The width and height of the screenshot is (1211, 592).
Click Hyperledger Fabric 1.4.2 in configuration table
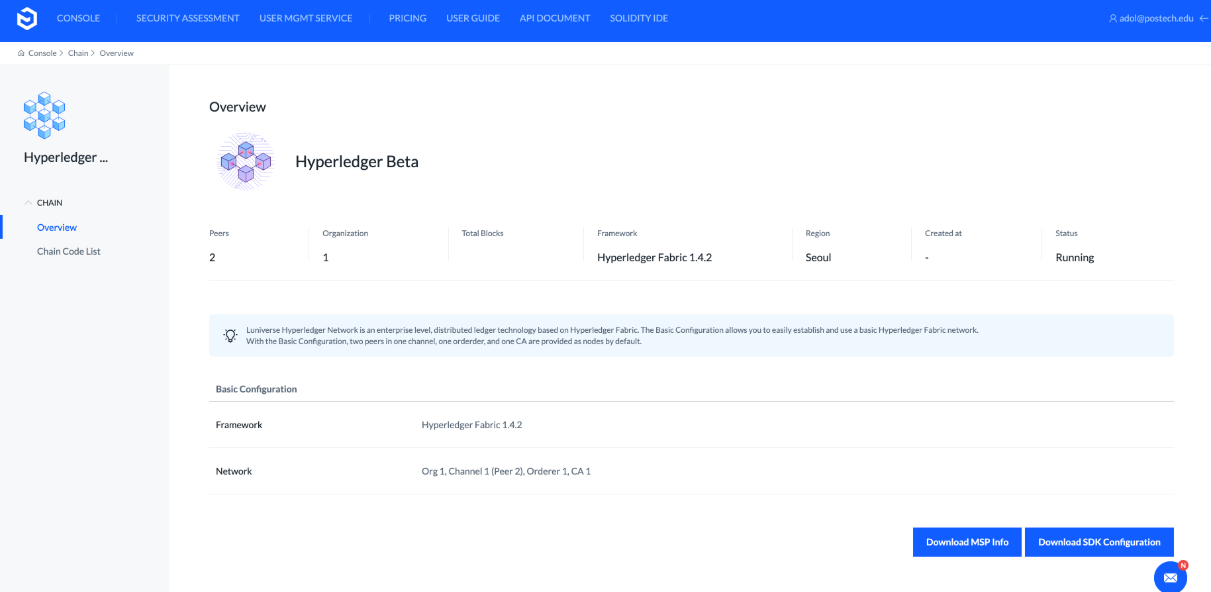click(472, 425)
